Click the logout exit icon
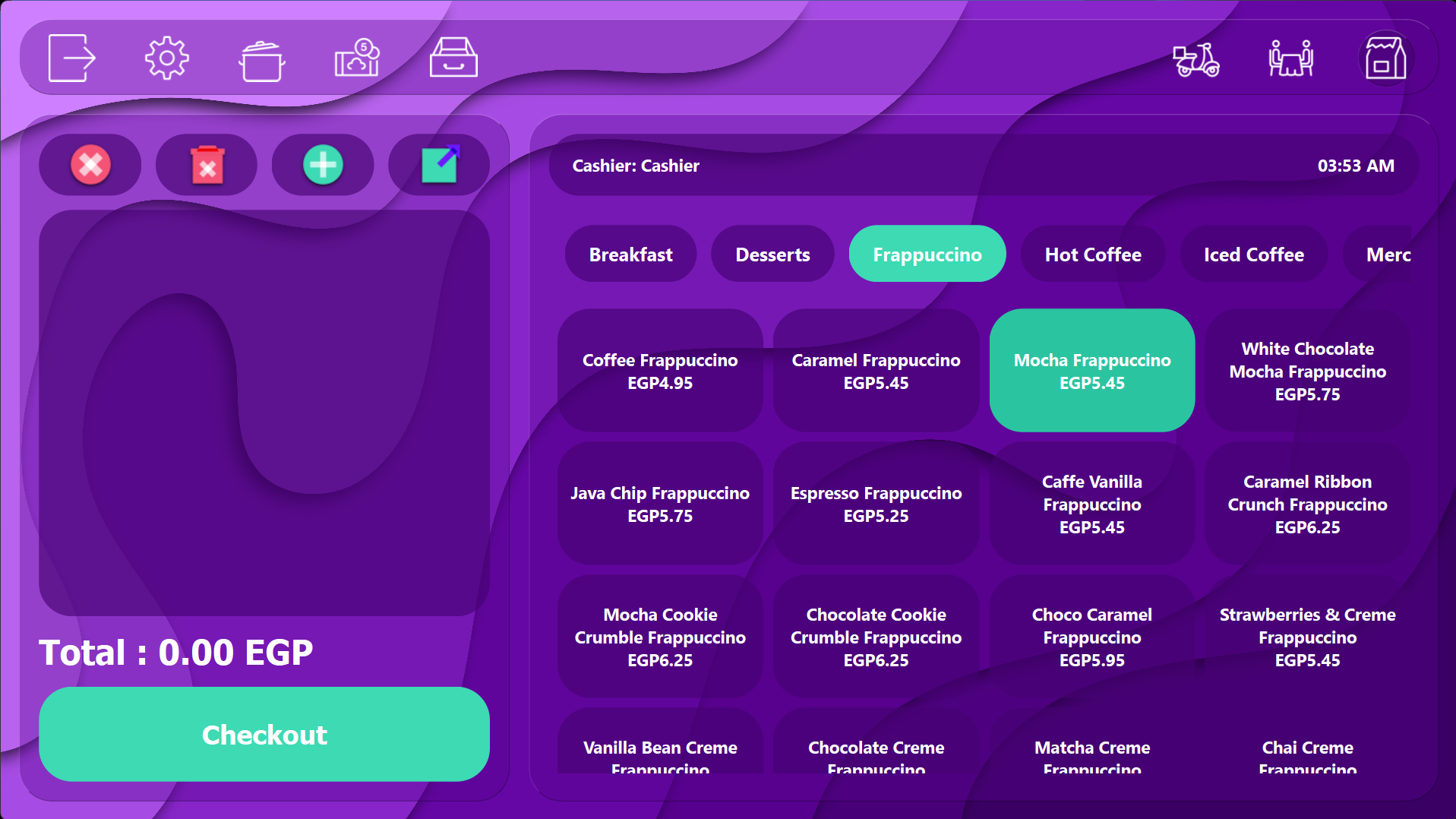Viewport: 1456px width, 819px height. (72, 58)
